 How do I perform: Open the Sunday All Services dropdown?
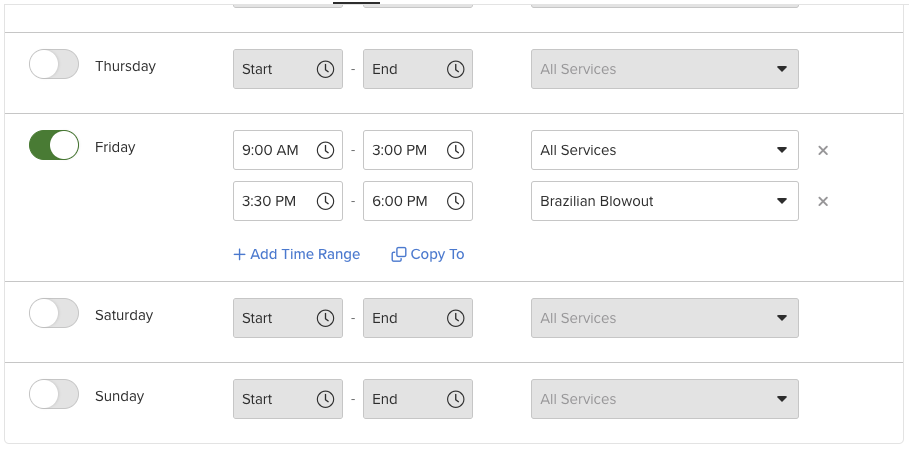[664, 399]
